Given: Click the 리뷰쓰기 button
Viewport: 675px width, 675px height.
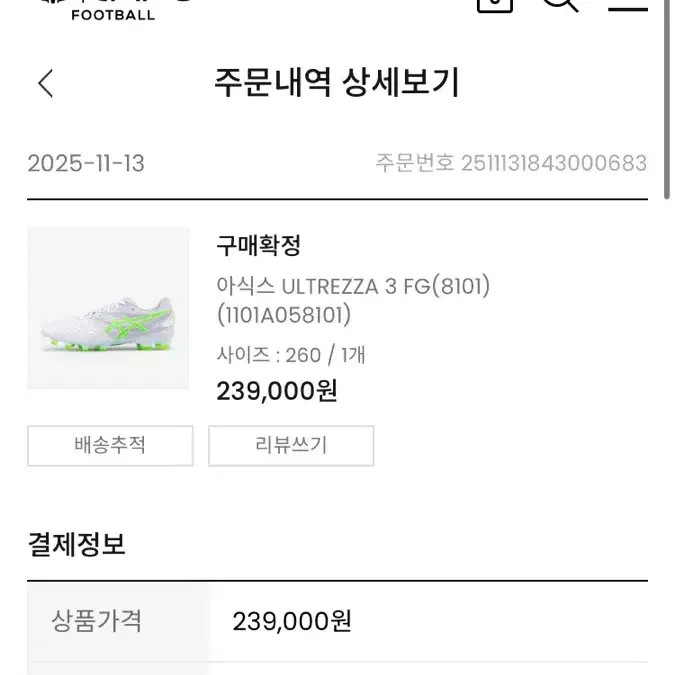Looking at the screenshot, I should click(291, 445).
